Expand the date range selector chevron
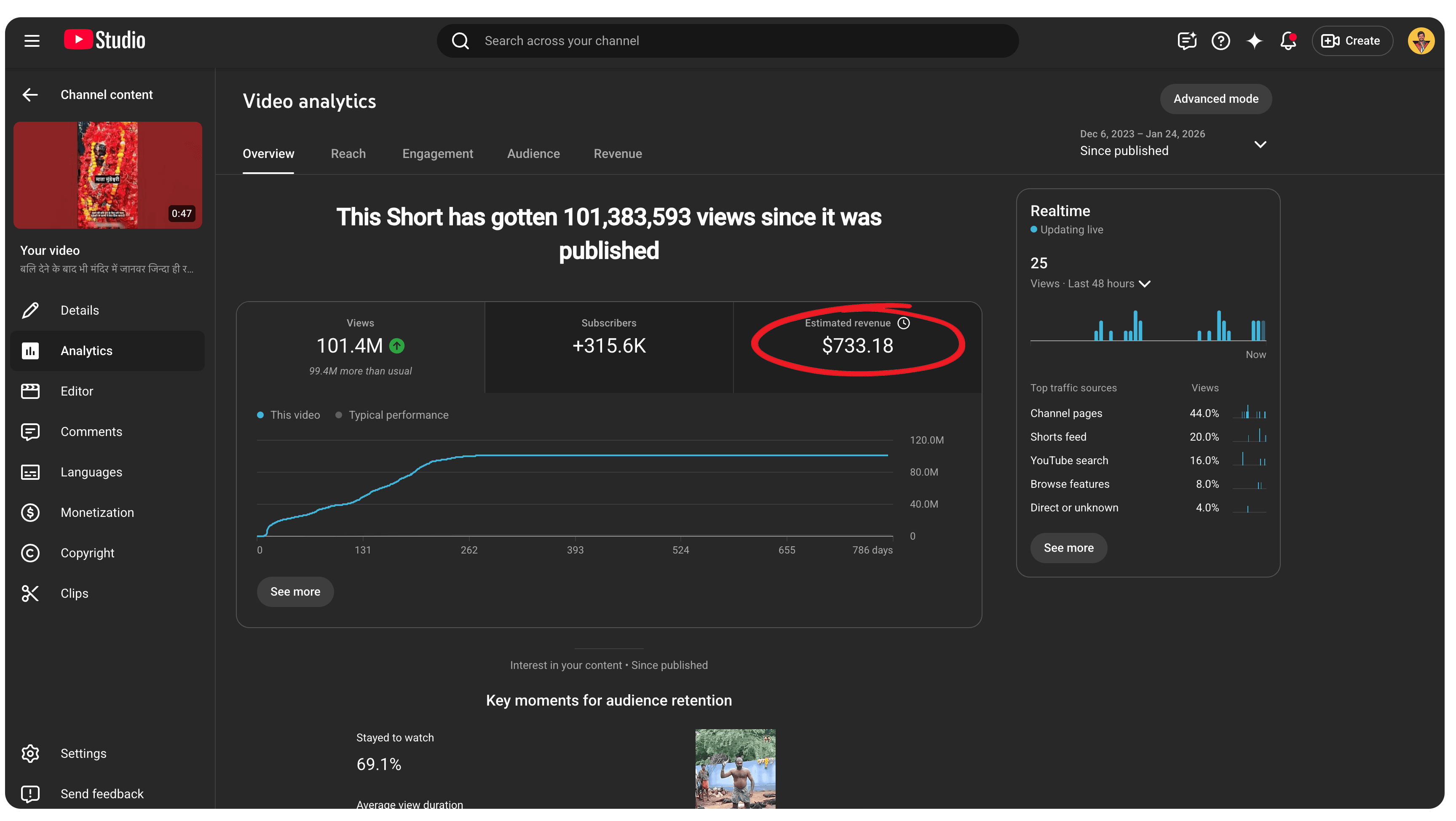The width and height of the screenshot is (1456, 821). pos(1261,144)
